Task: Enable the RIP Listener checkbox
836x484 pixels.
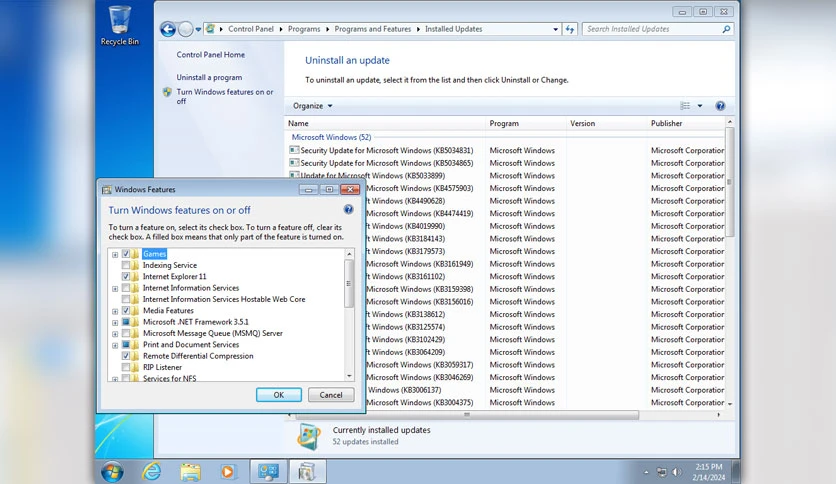Action: point(126,367)
